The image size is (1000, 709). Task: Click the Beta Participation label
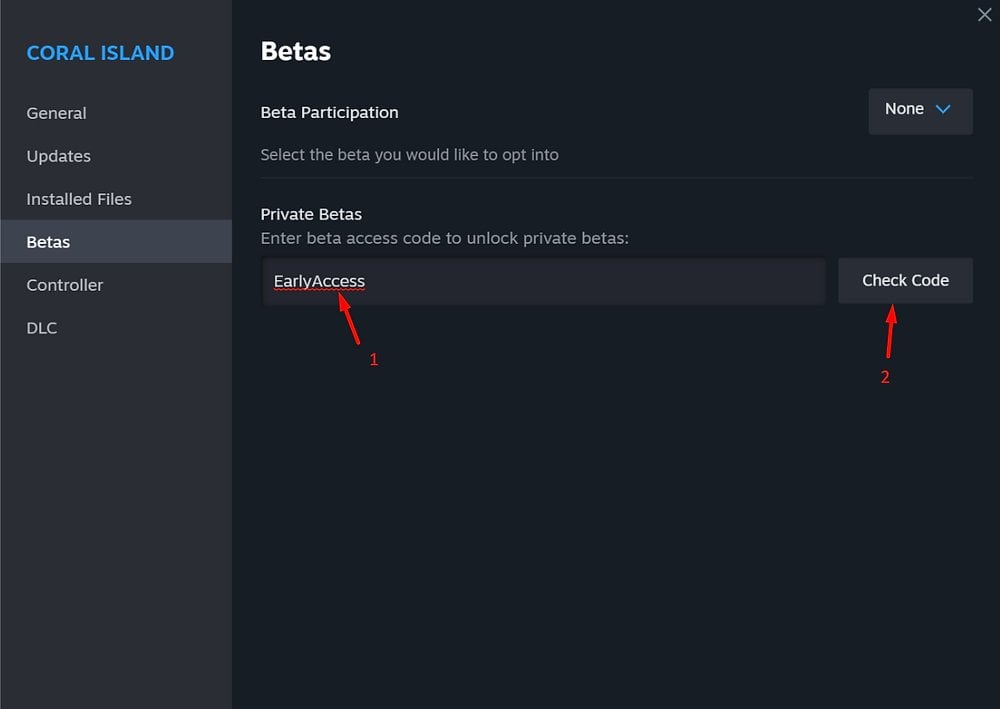pyautogui.click(x=329, y=112)
